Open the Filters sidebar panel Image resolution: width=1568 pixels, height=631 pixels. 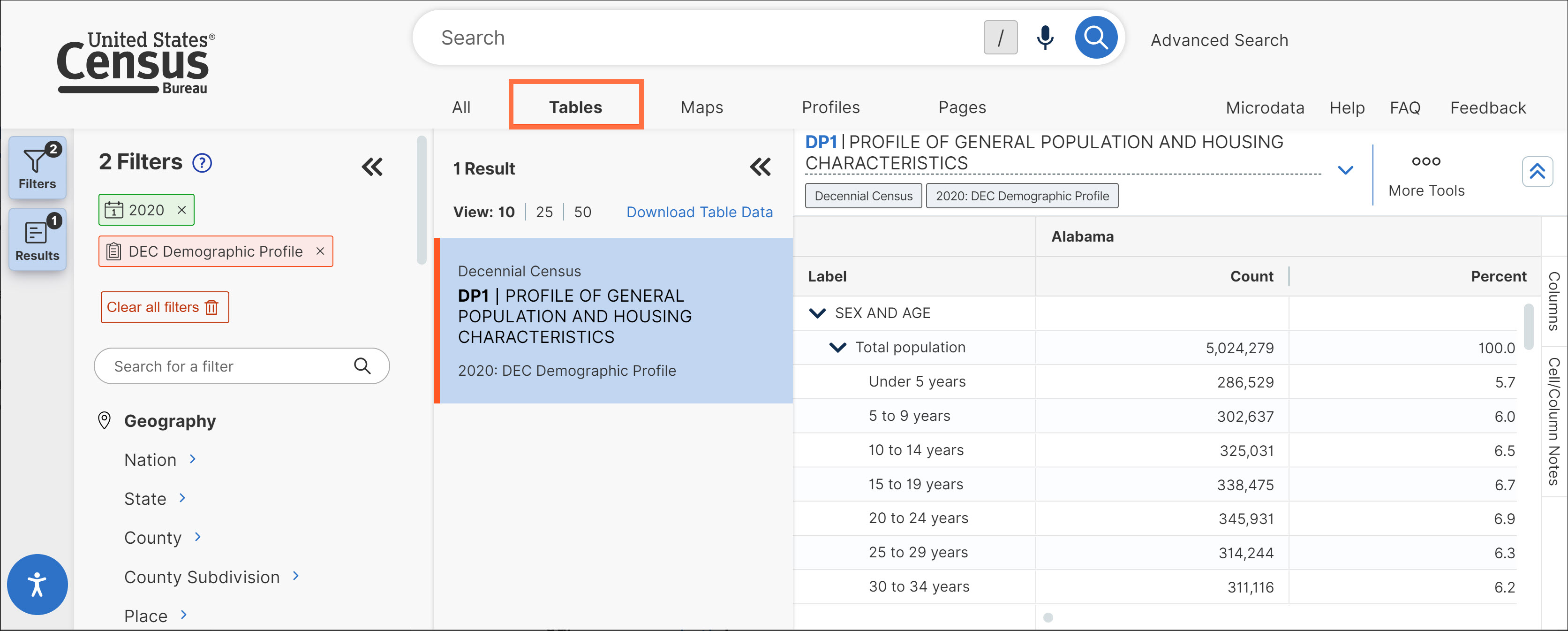coord(37,167)
